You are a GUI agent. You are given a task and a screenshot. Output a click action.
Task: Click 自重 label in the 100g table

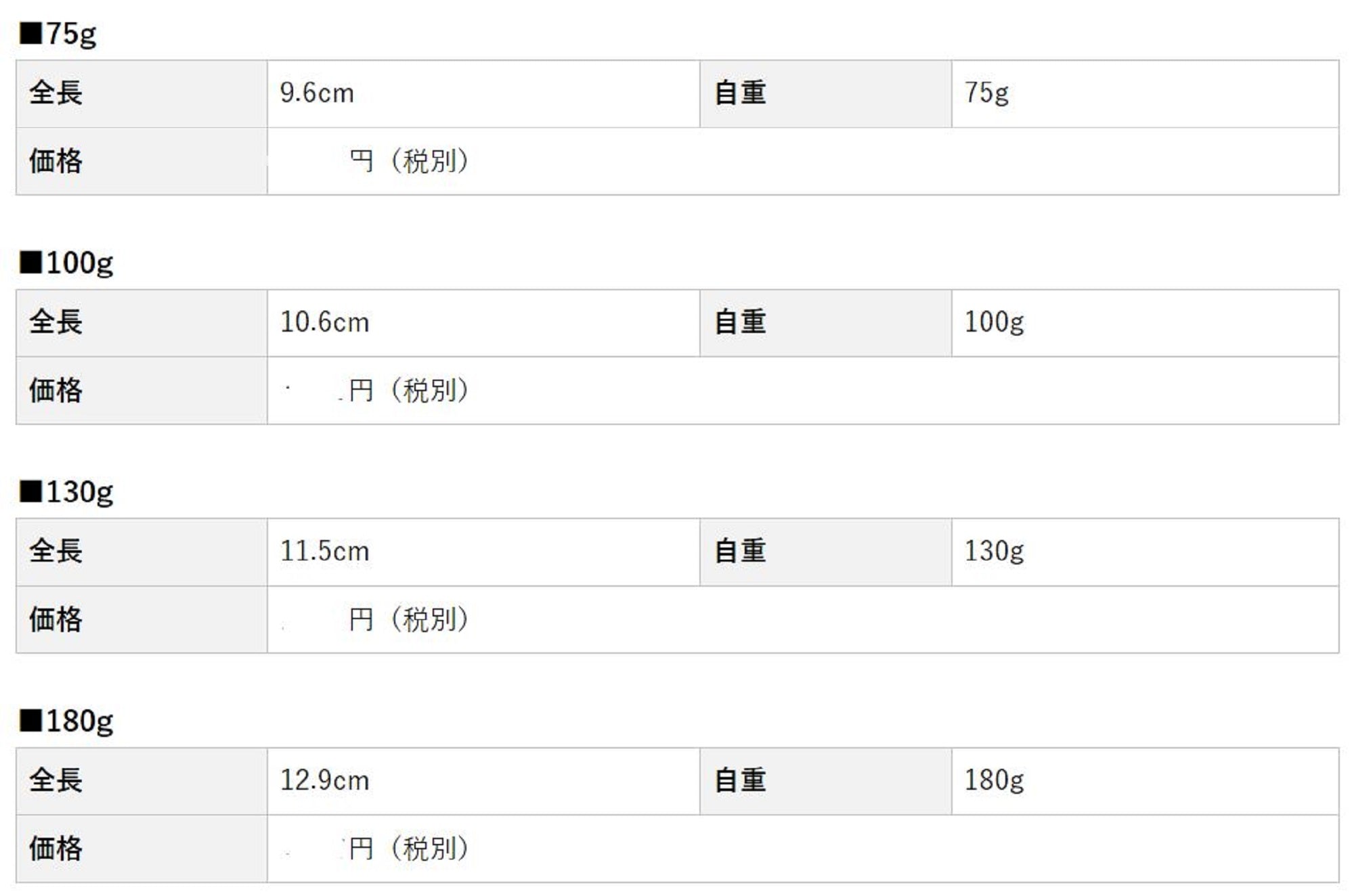point(740,323)
